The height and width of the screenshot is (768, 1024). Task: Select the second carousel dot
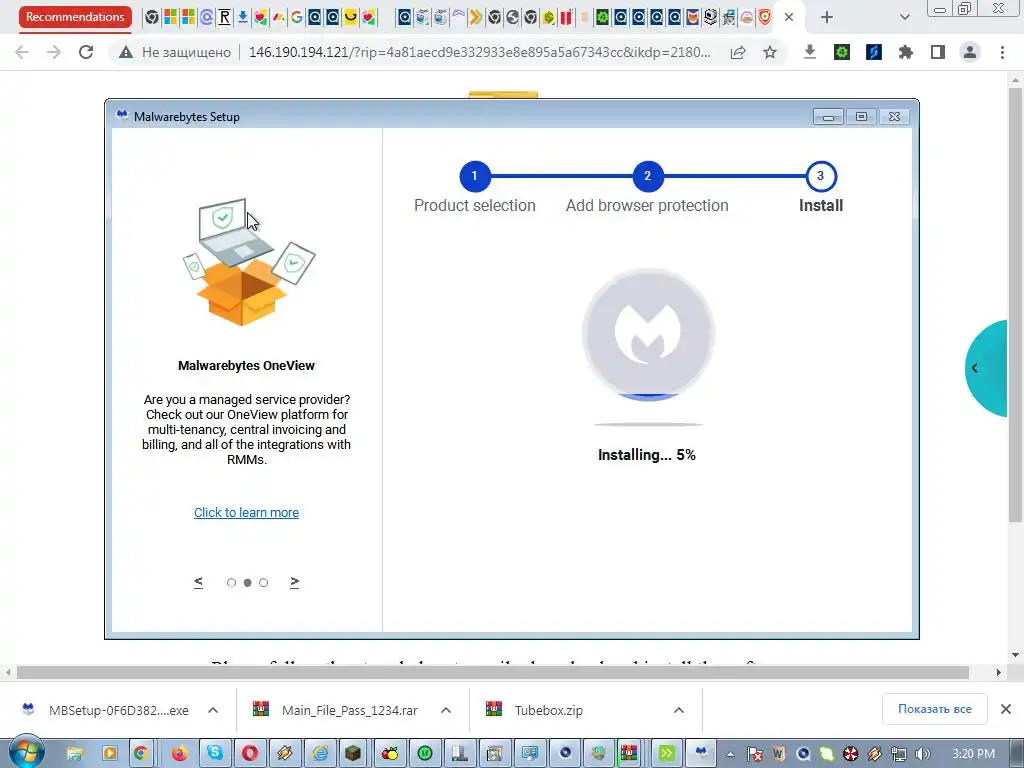click(x=248, y=583)
